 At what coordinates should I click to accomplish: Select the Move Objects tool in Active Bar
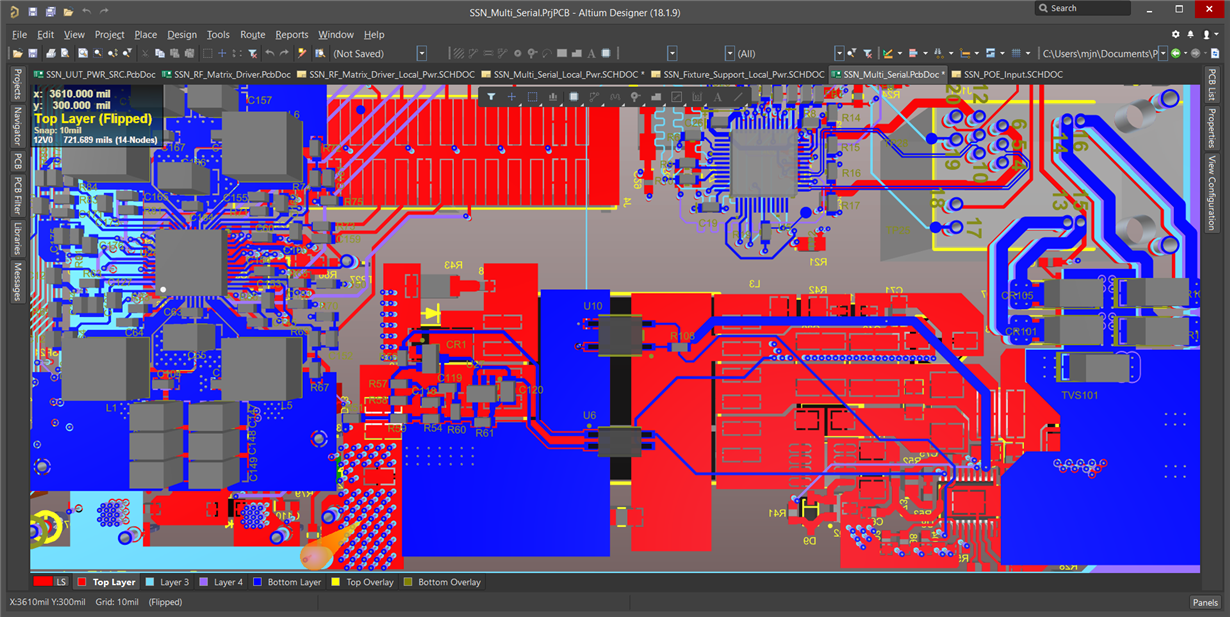pos(512,97)
